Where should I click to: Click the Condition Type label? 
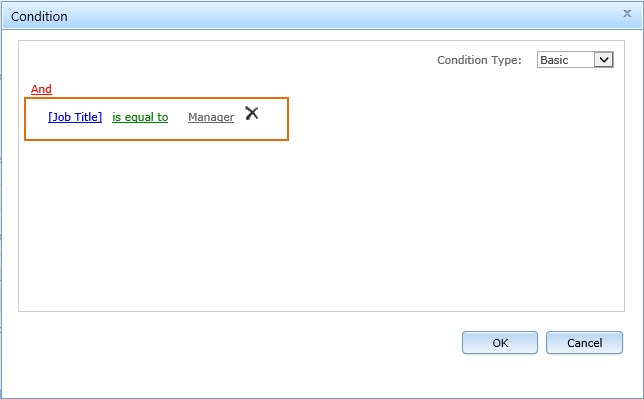[x=479, y=60]
